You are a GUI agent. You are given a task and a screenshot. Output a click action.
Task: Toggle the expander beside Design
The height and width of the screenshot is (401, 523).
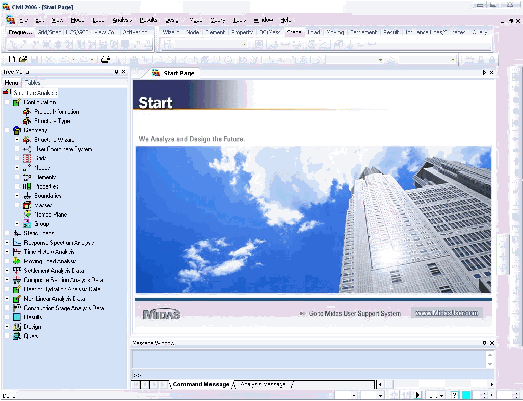coord(7,327)
